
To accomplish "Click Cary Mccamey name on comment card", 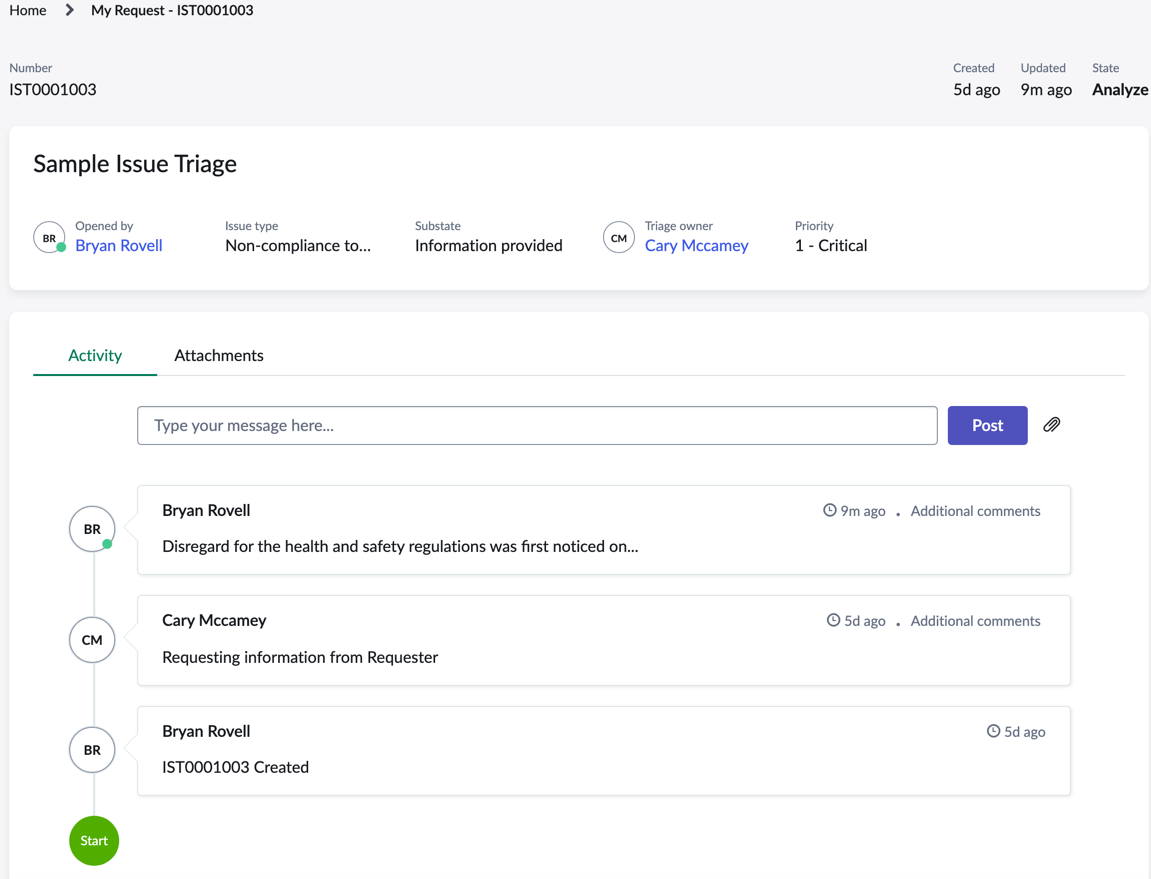I will point(214,621).
